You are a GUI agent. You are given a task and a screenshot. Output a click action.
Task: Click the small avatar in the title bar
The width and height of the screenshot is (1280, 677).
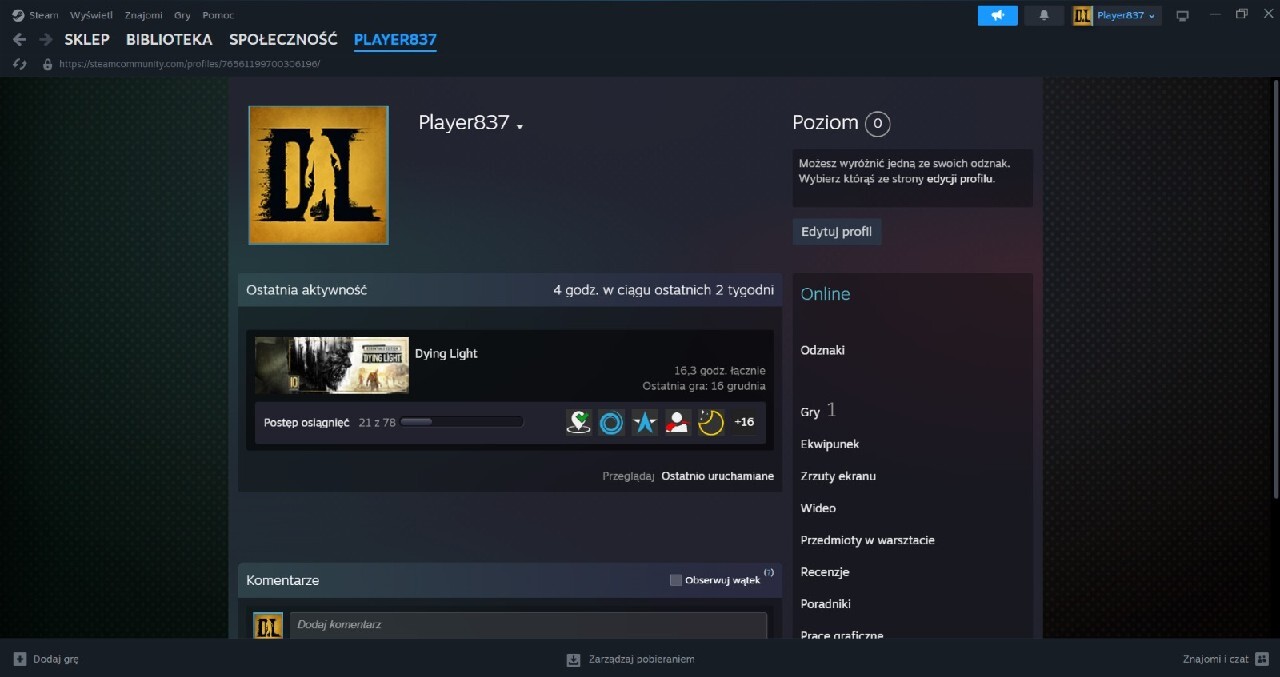1083,15
